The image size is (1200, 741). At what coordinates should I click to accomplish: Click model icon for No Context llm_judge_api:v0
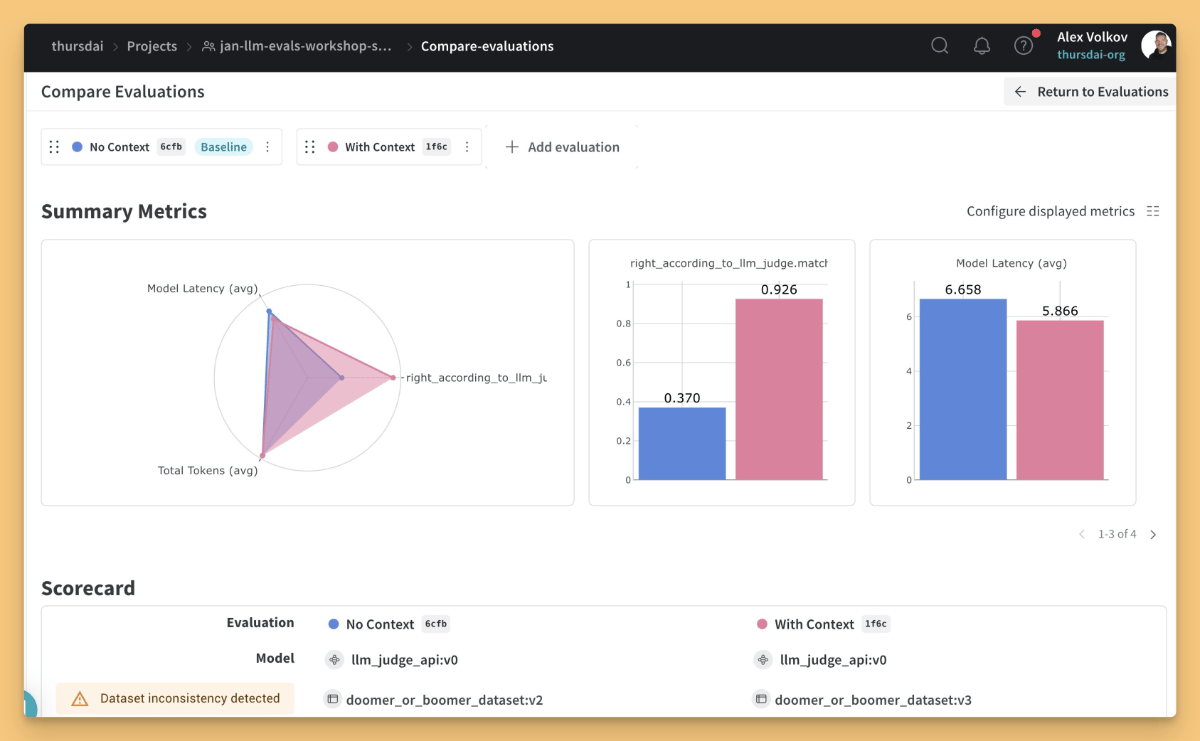(x=333, y=660)
